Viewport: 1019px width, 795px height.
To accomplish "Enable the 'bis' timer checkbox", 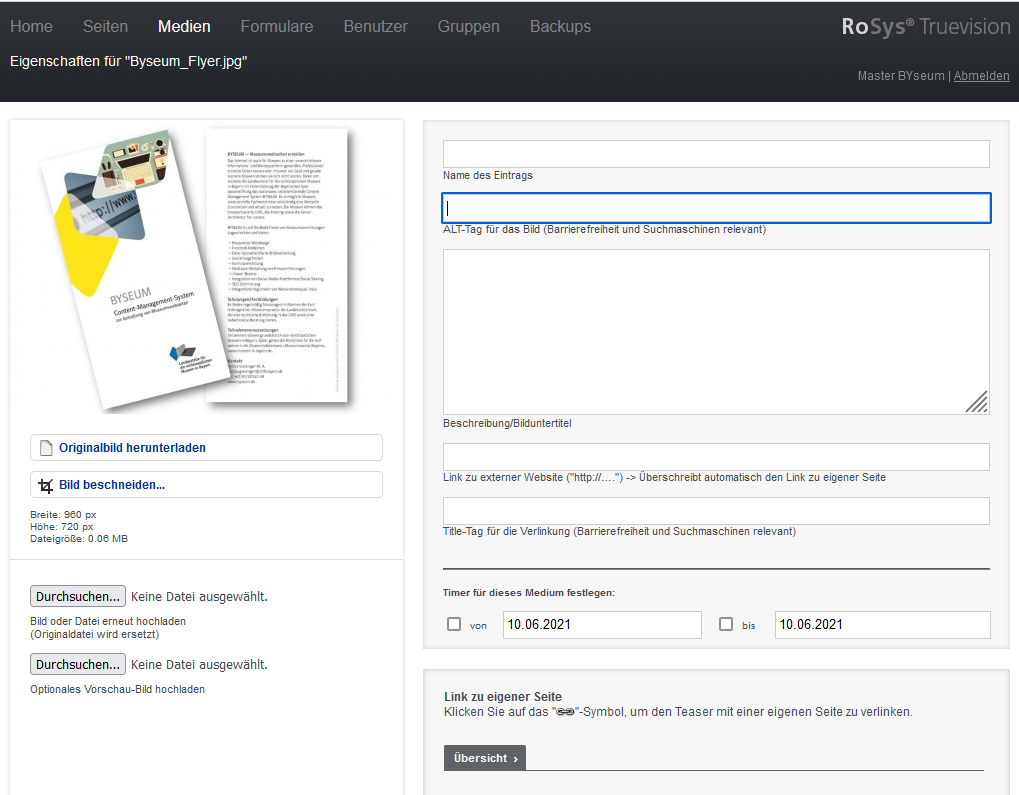I will (x=726, y=624).
